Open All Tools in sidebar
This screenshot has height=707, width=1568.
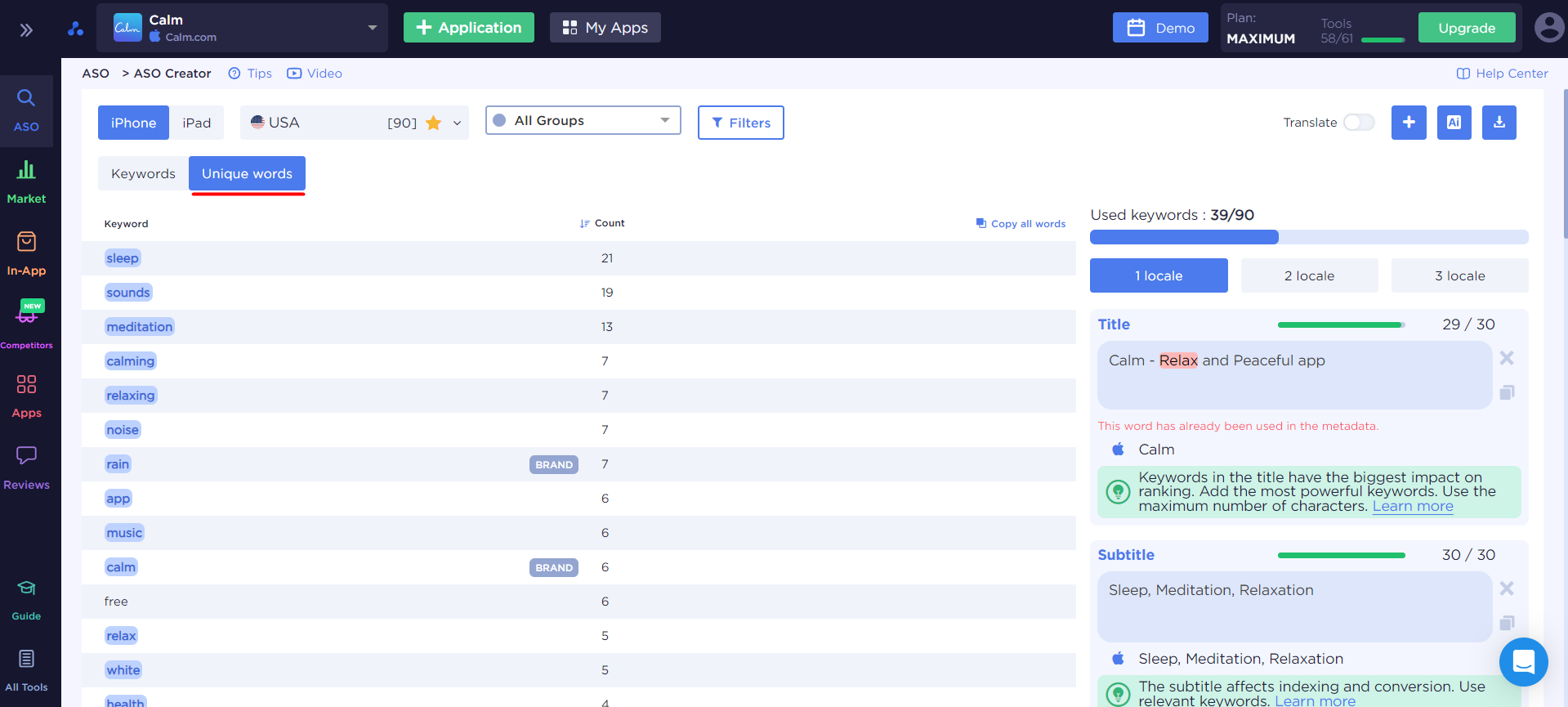26,671
